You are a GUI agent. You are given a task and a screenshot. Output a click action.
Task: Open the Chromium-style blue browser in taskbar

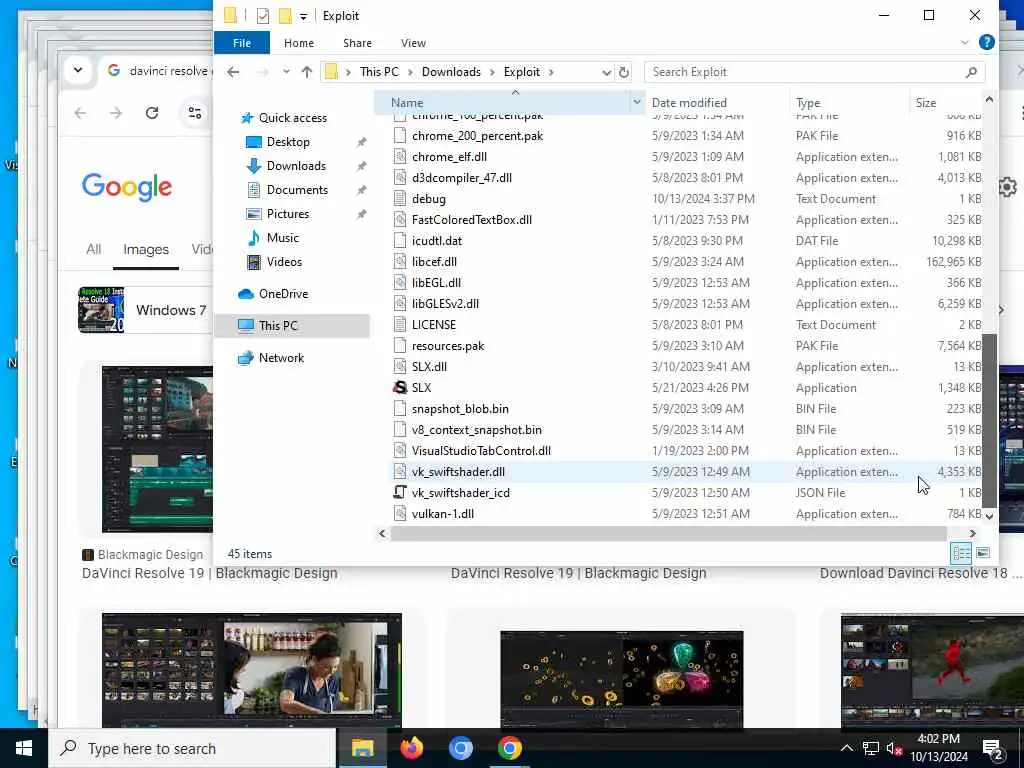(460, 748)
